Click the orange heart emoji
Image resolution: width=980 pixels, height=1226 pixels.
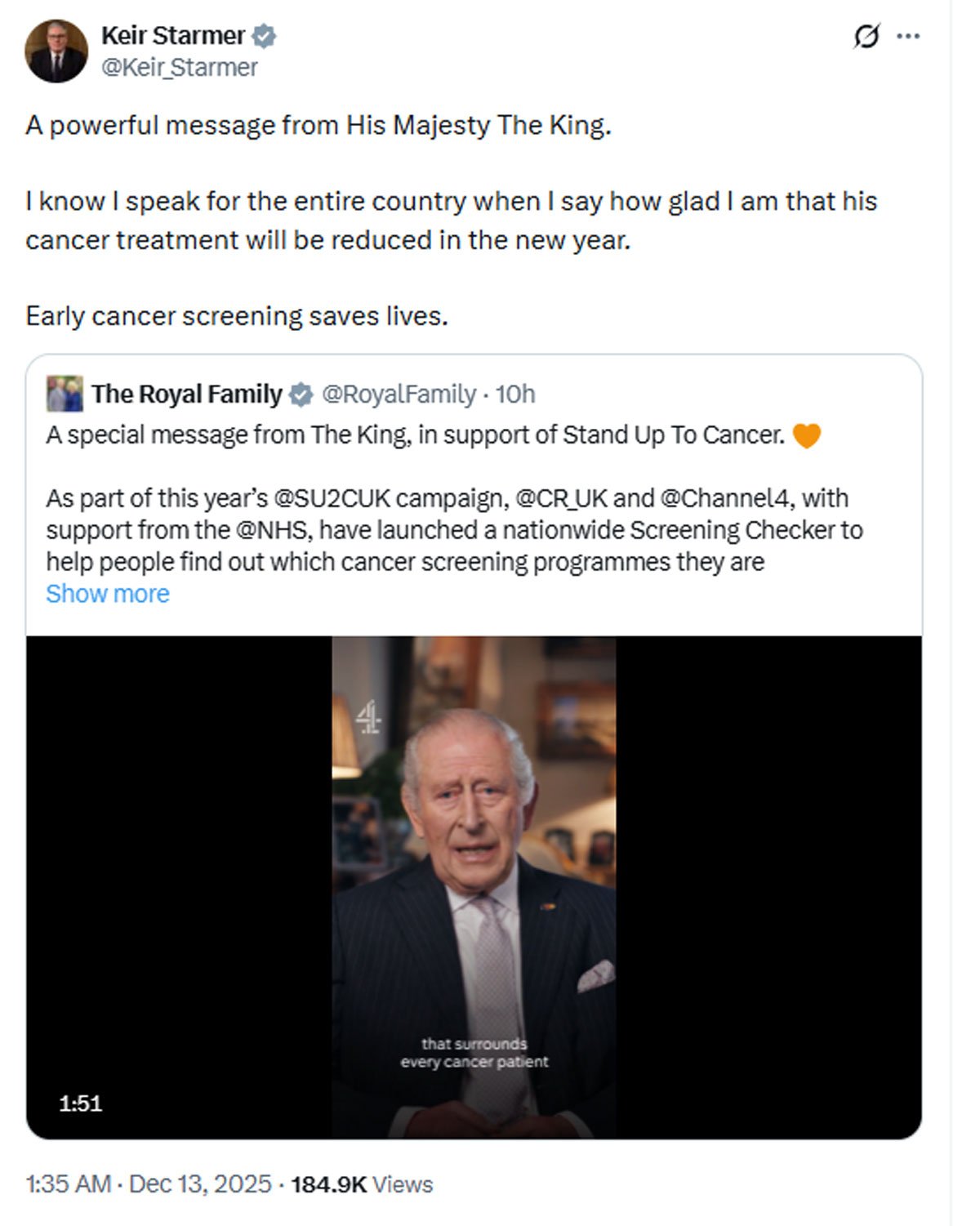coord(806,435)
